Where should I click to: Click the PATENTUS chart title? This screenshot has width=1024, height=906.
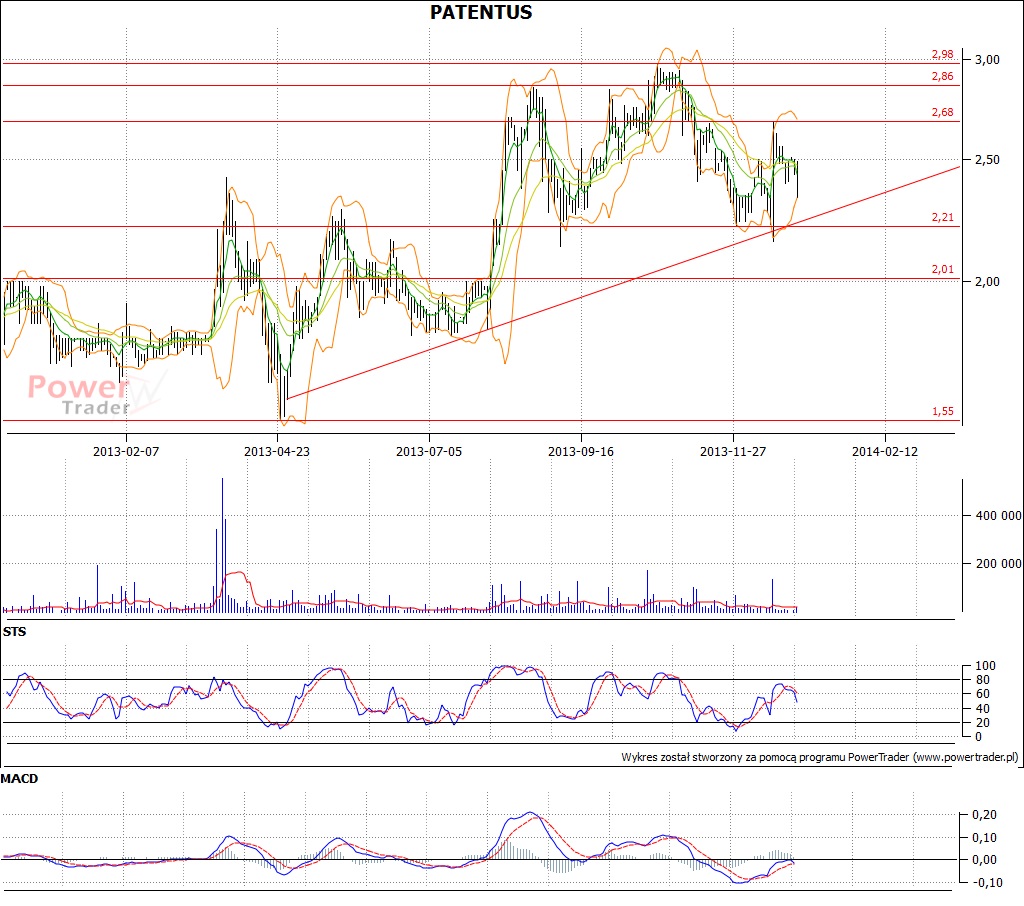[x=481, y=12]
